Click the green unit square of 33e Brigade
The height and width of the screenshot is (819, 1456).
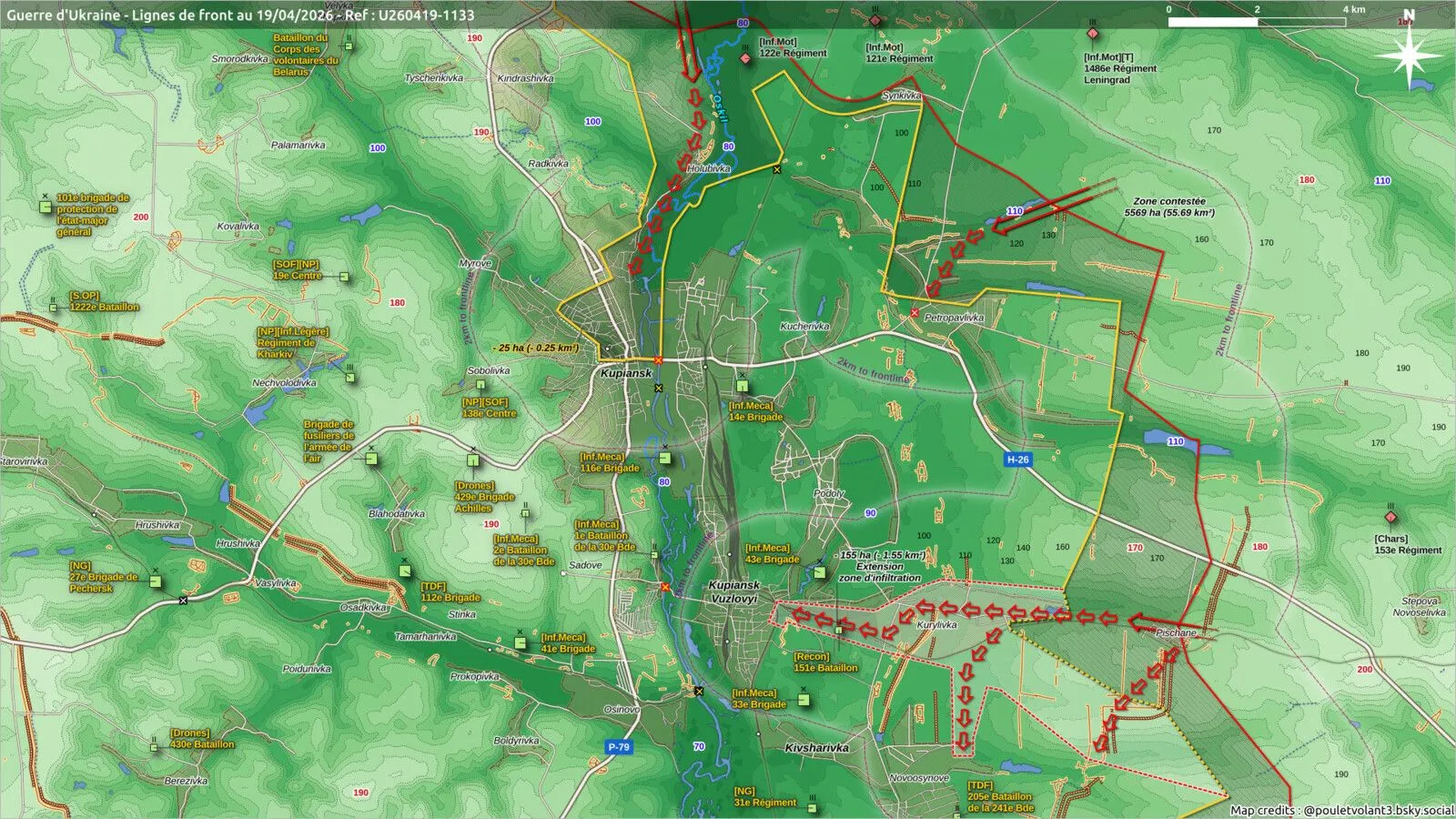pyautogui.click(x=804, y=700)
